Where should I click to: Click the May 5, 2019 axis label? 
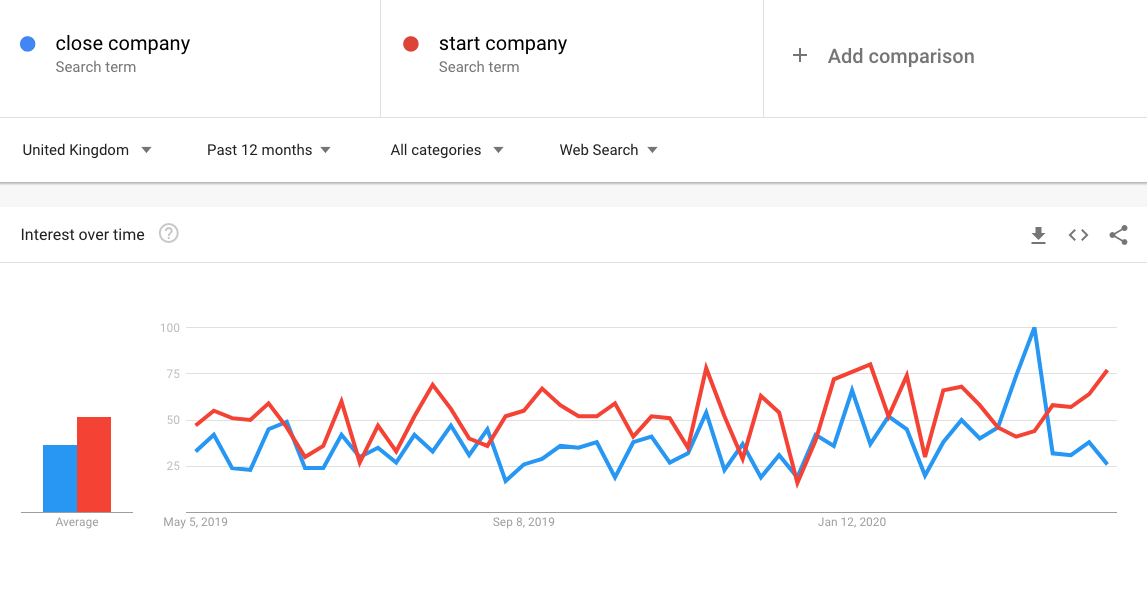click(195, 522)
